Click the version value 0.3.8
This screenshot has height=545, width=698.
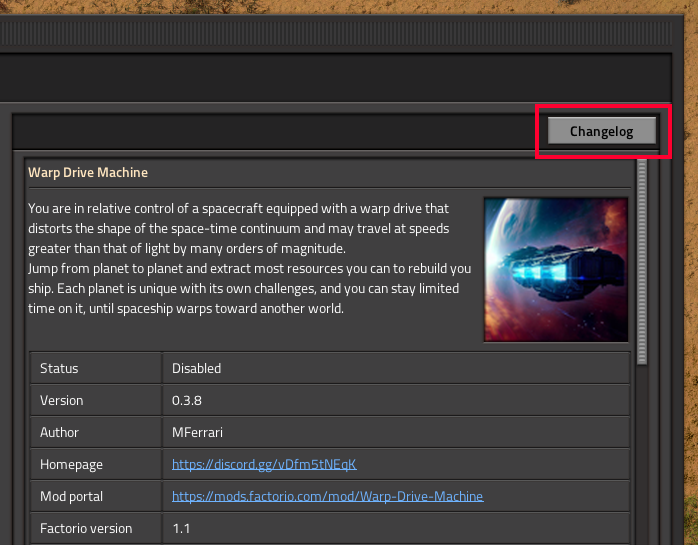(x=187, y=400)
